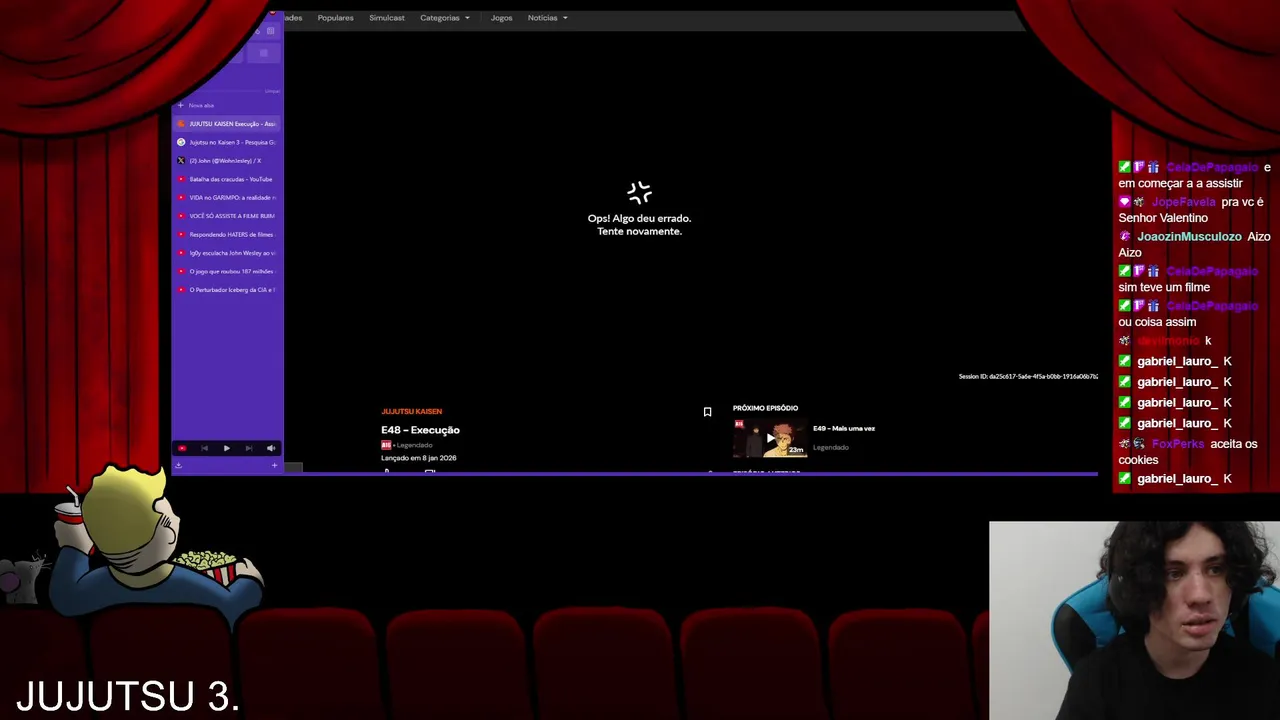
Task: Open VOCÊ SÓ ASSISTE A FILME RUIM tab
Action: coord(227,216)
